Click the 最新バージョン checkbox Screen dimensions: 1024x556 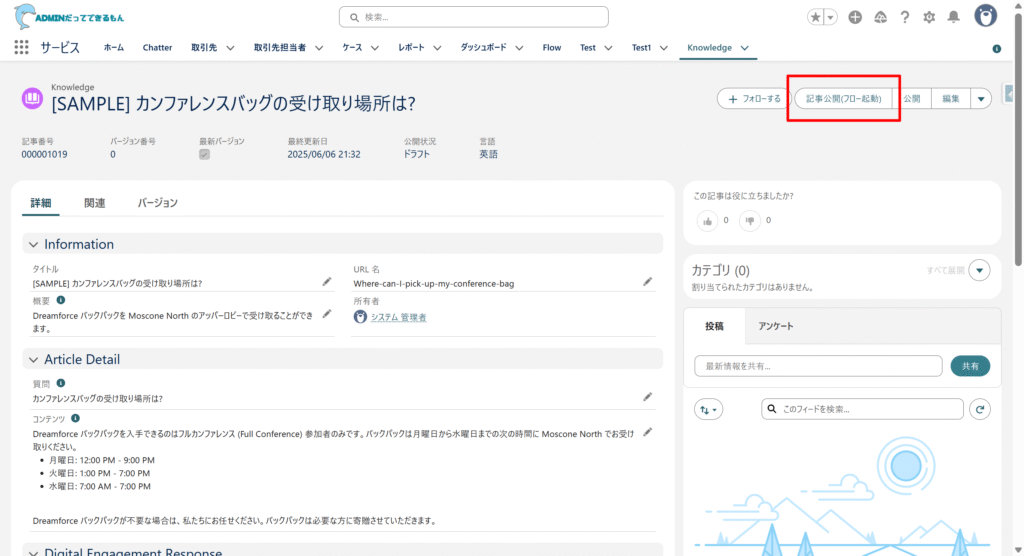204,155
